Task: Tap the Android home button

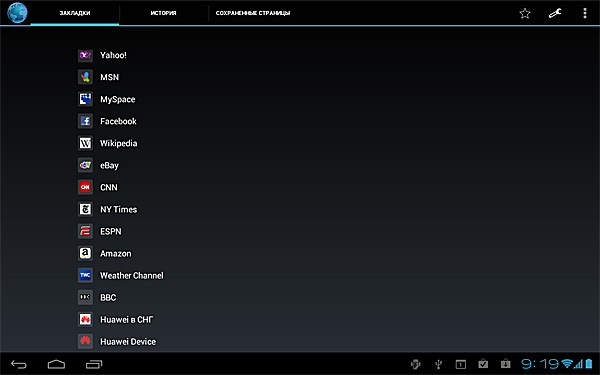Action: (x=56, y=364)
